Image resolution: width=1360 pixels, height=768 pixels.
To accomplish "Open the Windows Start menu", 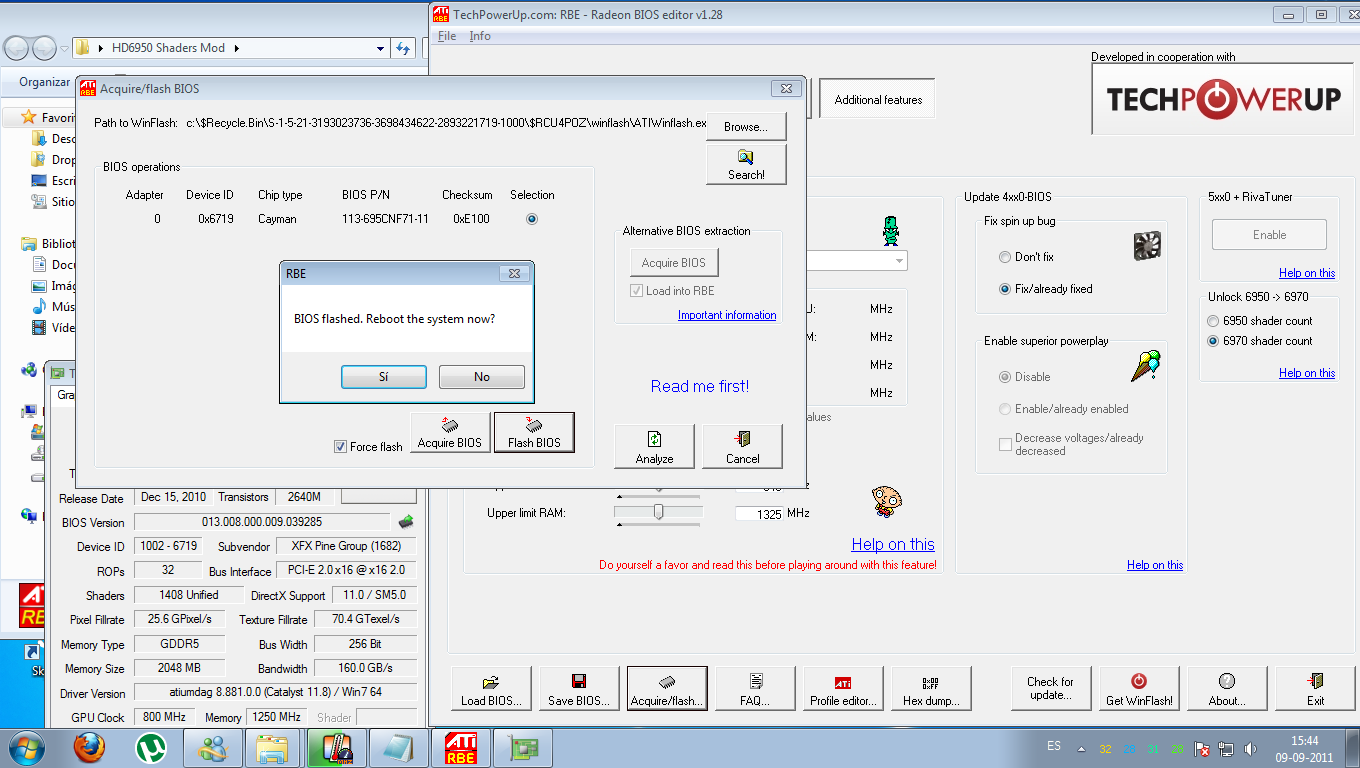I will [x=25, y=748].
